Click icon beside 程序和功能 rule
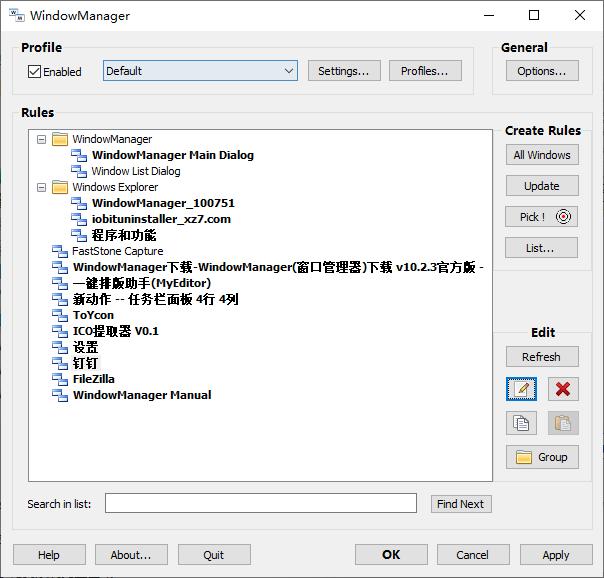 (79, 235)
